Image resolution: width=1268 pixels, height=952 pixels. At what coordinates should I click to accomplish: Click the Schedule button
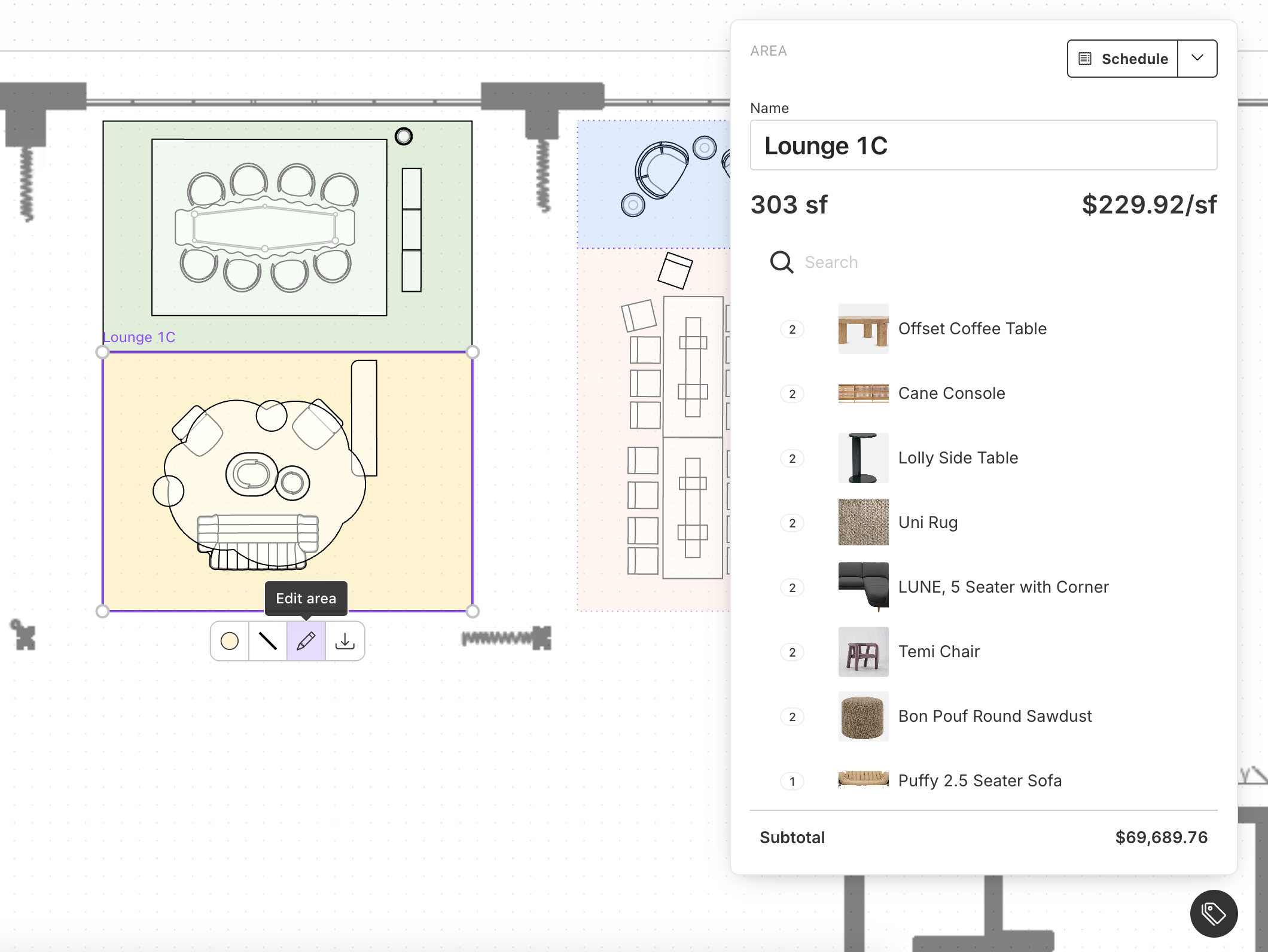coord(1123,59)
